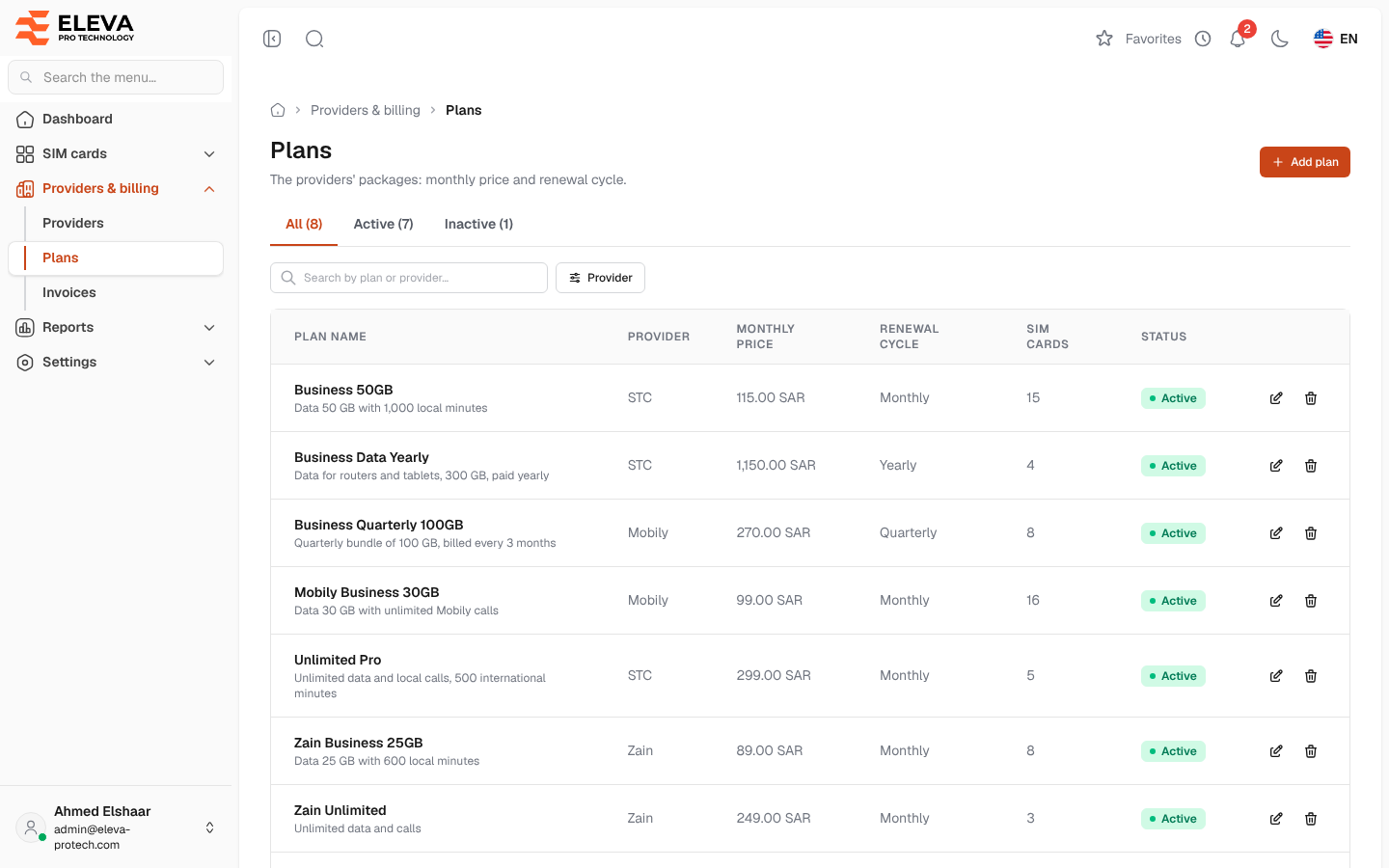Delete the Zain Business 25GB plan
1389x868 pixels.
(x=1311, y=751)
